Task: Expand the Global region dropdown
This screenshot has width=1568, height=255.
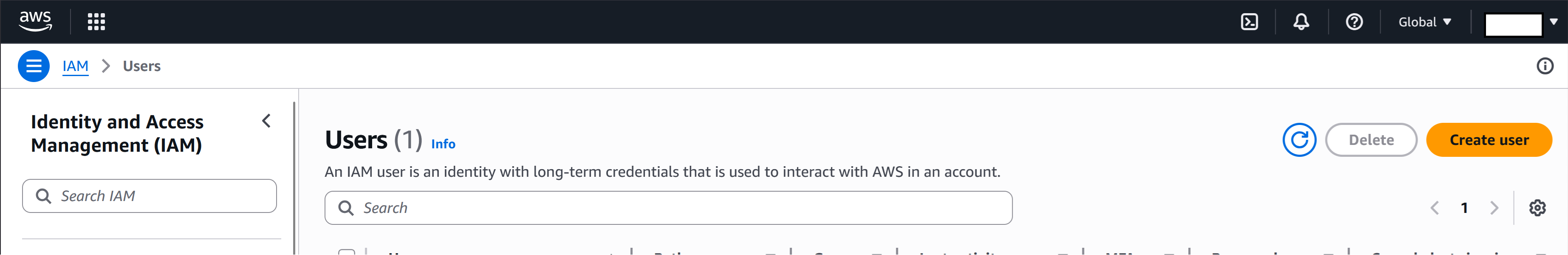Action: coord(1424,22)
